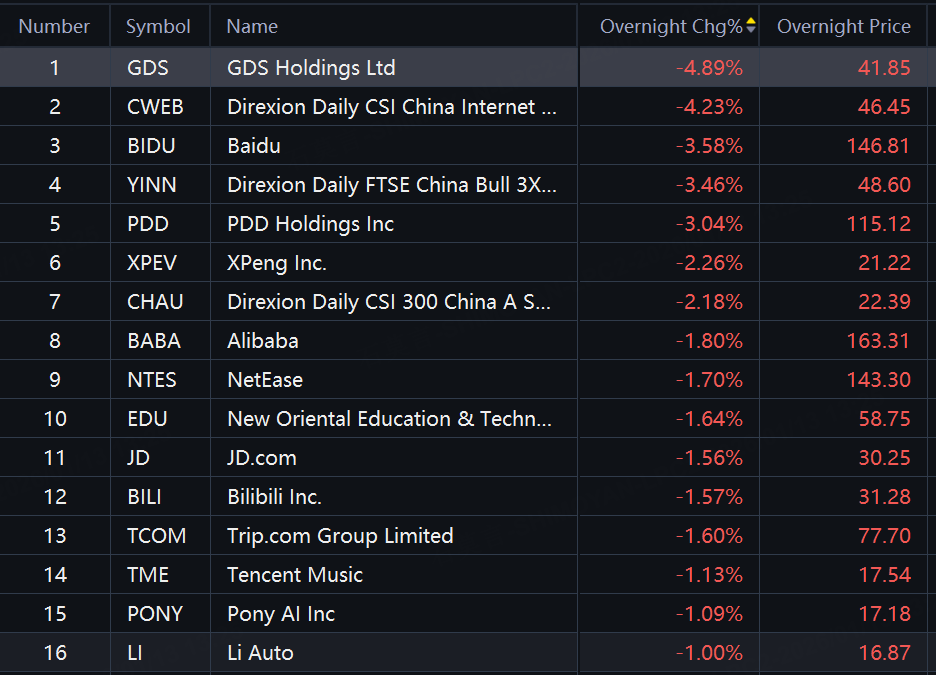Click Tencent Music overnight change -1.13%
This screenshot has width=936, height=675.
point(709,575)
